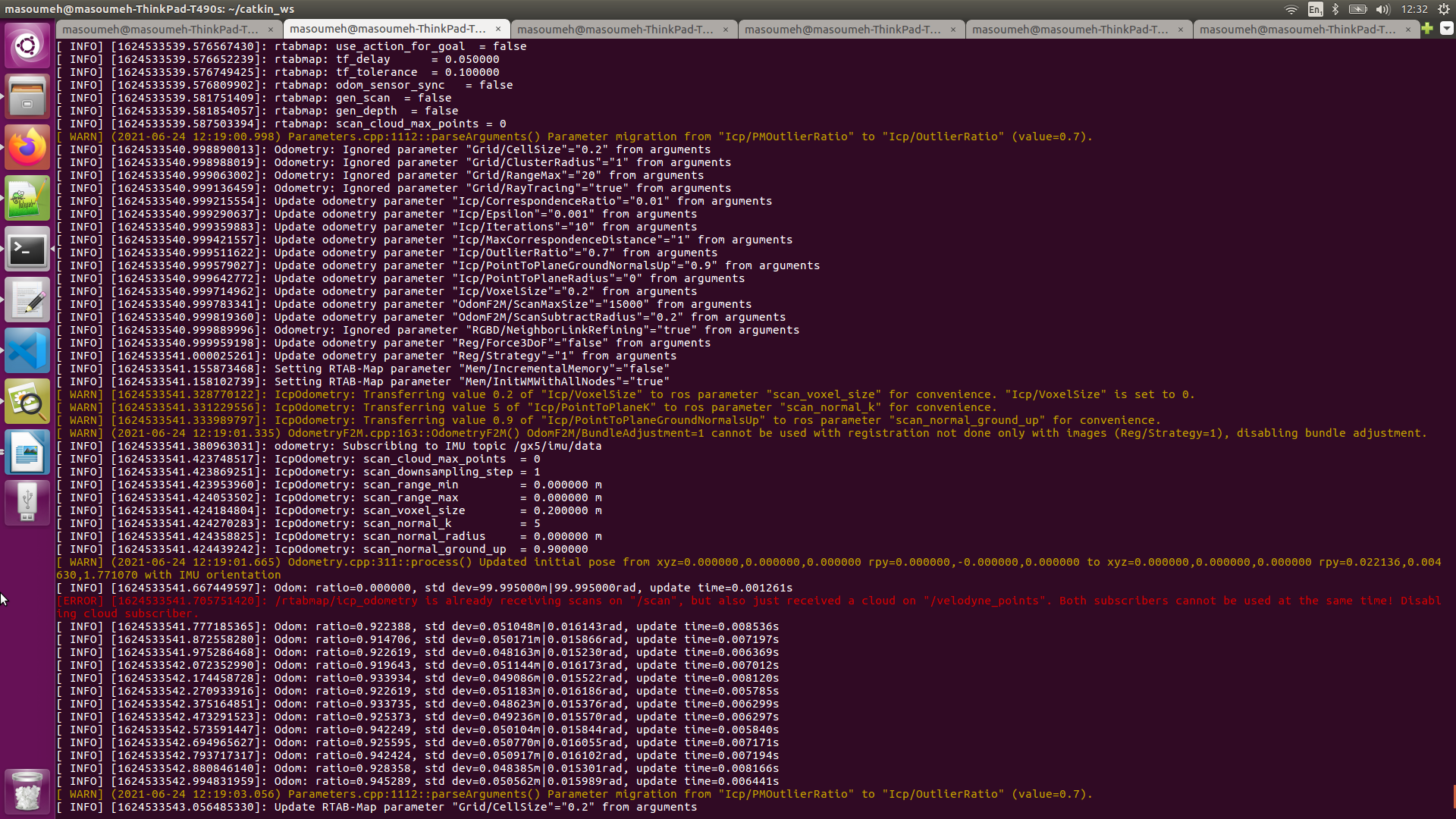Open the power gear session menu
Screen dimensions: 1456x819
pos(1444,9)
